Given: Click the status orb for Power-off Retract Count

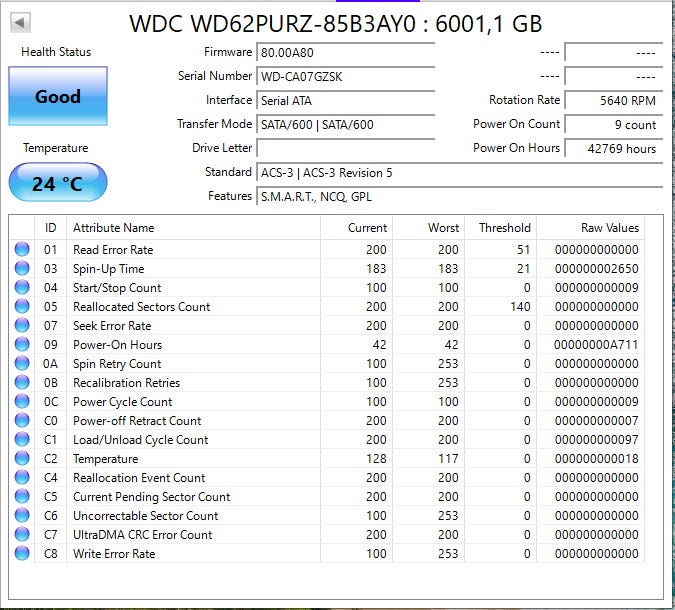Looking at the screenshot, I should coord(22,420).
